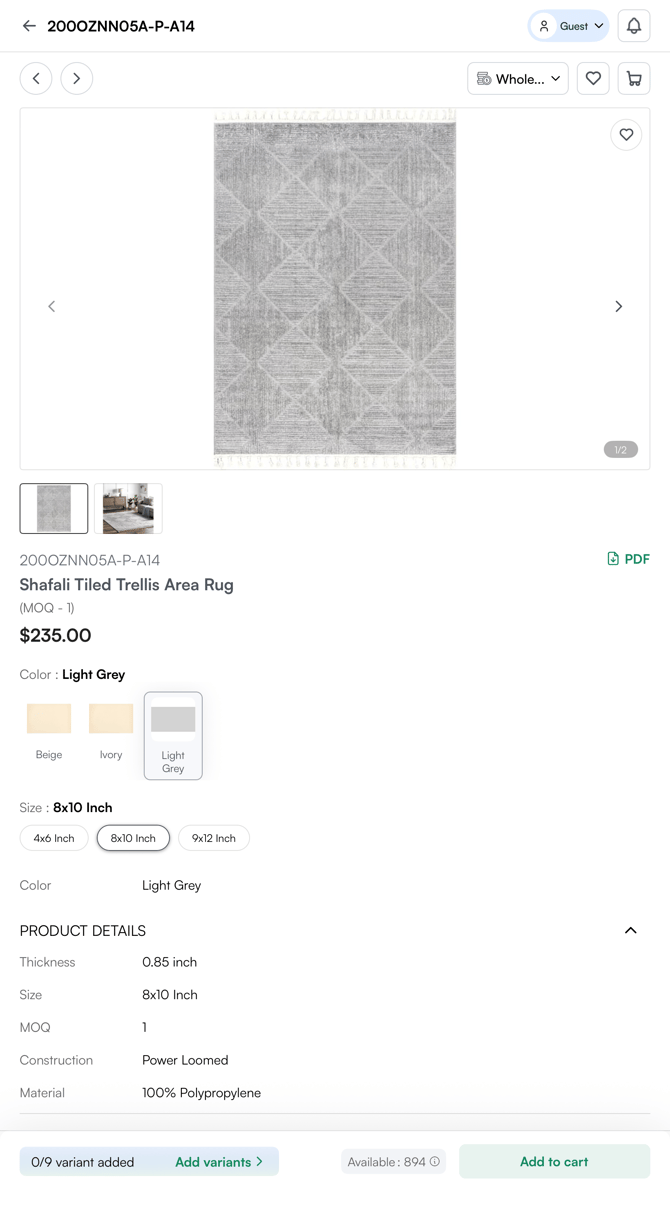The width and height of the screenshot is (670, 1212).
Task: Download the product PDF
Action: coord(628,559)
